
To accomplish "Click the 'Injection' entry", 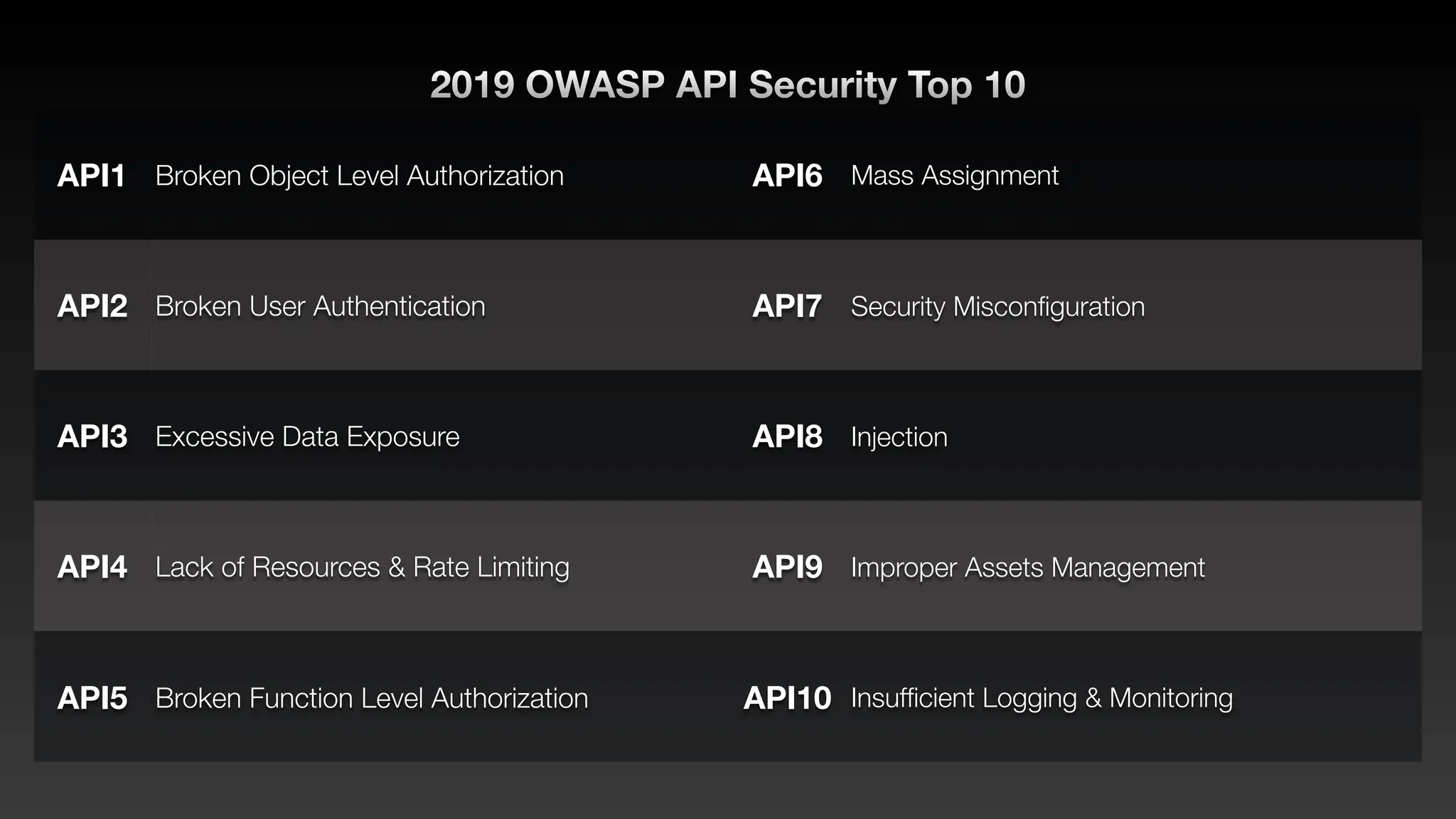I will tap(899, 438).
